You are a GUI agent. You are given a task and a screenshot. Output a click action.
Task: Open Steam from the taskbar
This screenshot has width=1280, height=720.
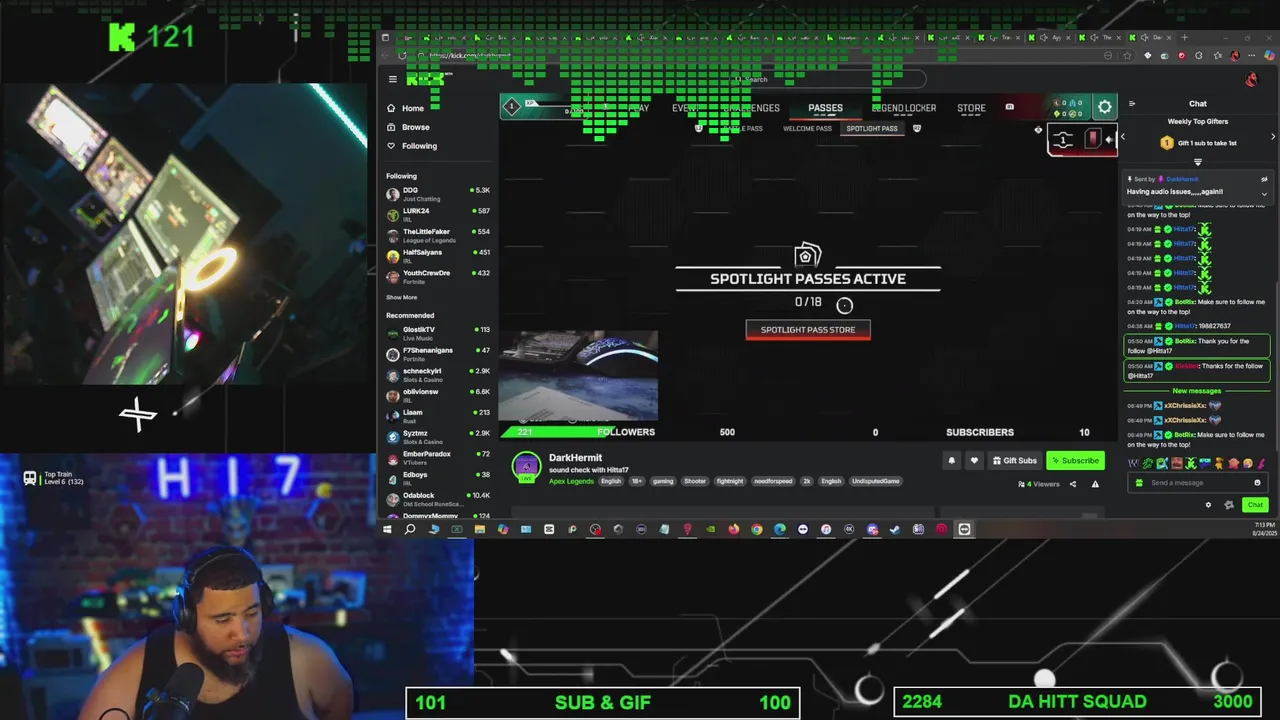[x=895, y=529]
